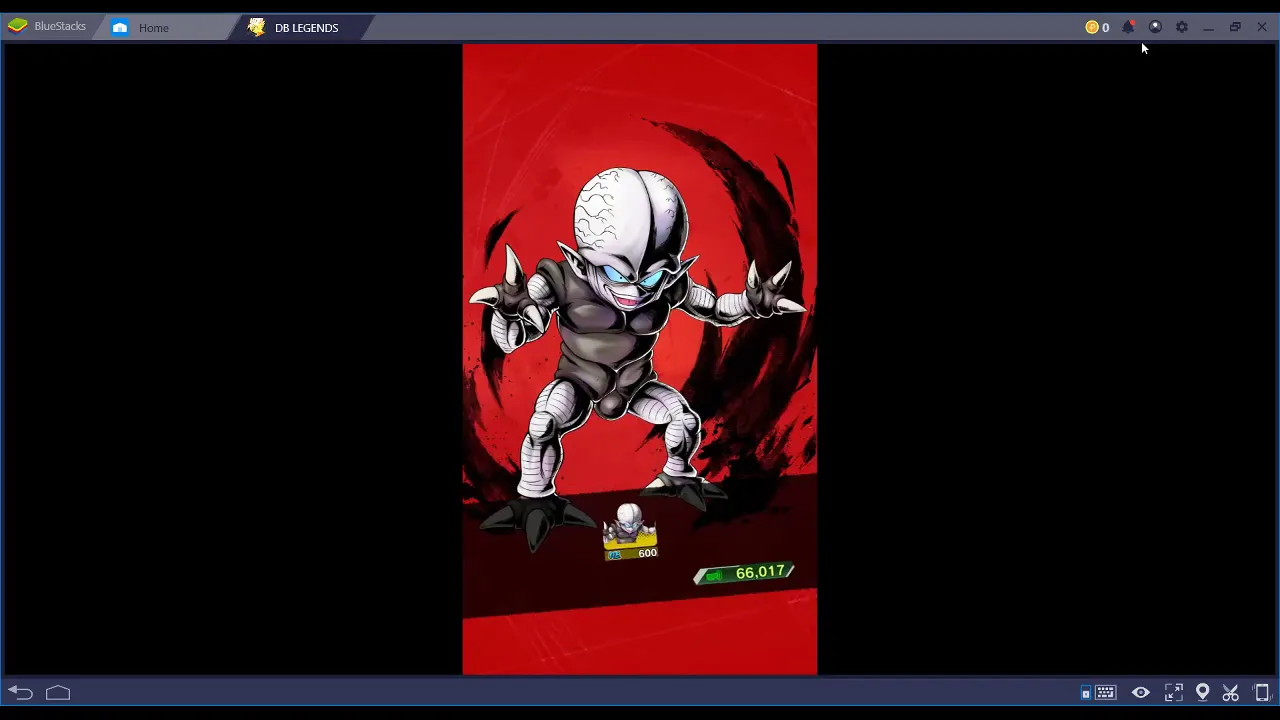The image size is (1280, 720).
Task: Restore down the BlueStacks window
Action: [1235, 27]
